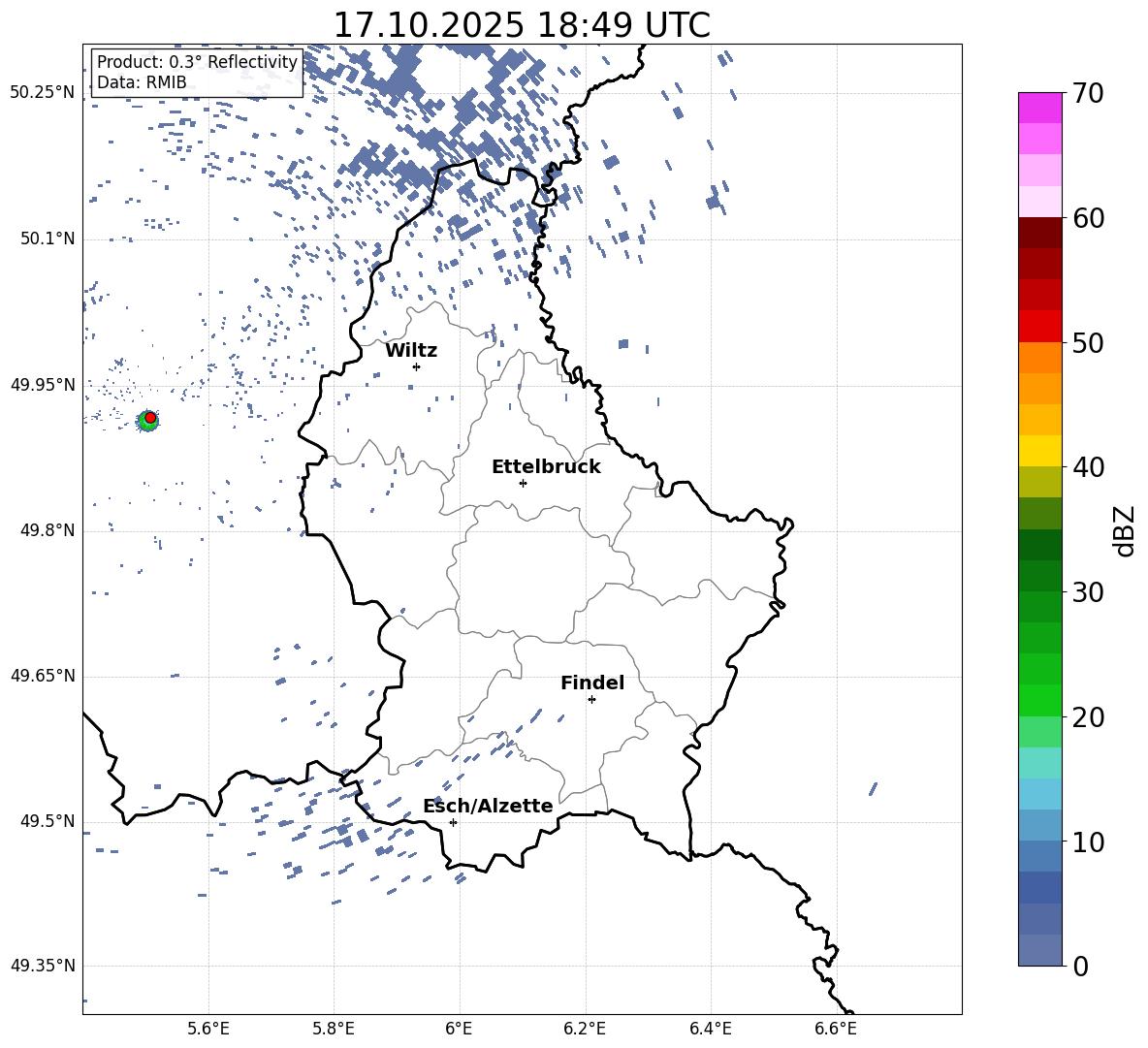The width and height of the screenshot is (1148, 1048).
Task: Click the 49.35°N latitude label
Action: [x=42, y=966]
